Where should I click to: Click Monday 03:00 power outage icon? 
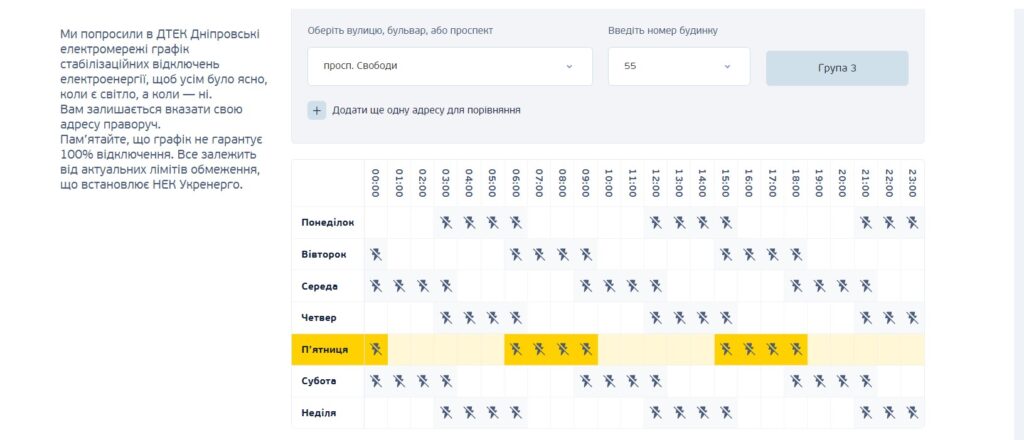446,223
